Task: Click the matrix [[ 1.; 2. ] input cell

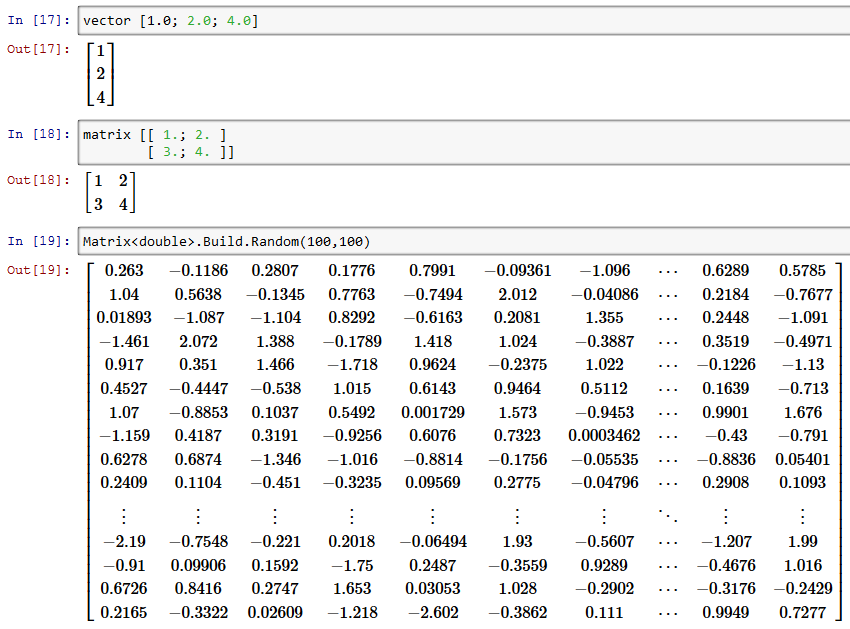Action: [x=464, y=143]
